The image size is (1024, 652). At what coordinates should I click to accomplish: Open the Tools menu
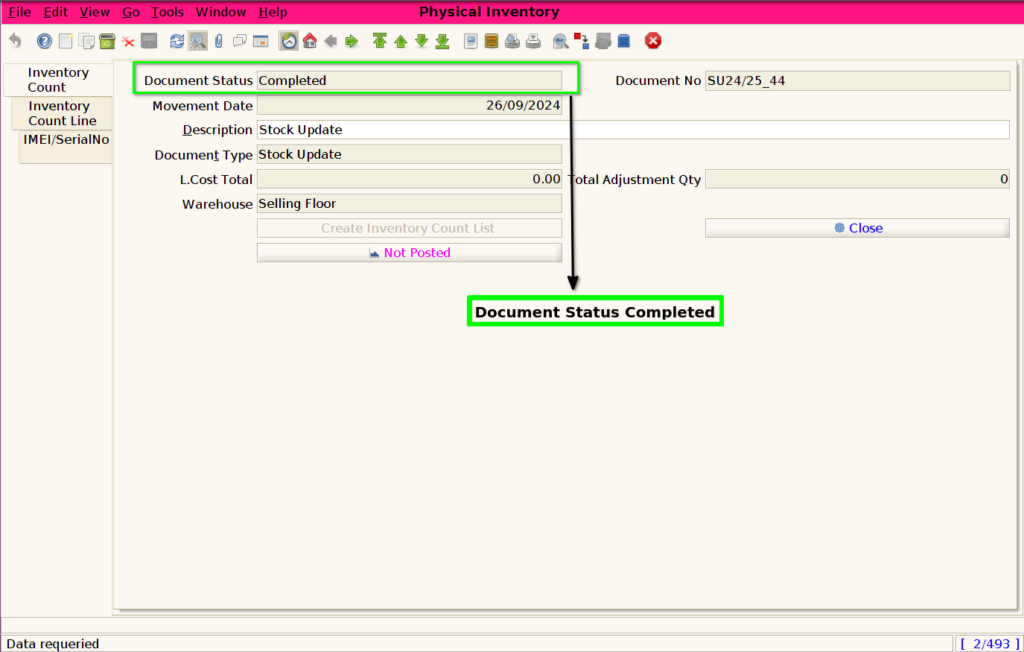click(167, 12)
